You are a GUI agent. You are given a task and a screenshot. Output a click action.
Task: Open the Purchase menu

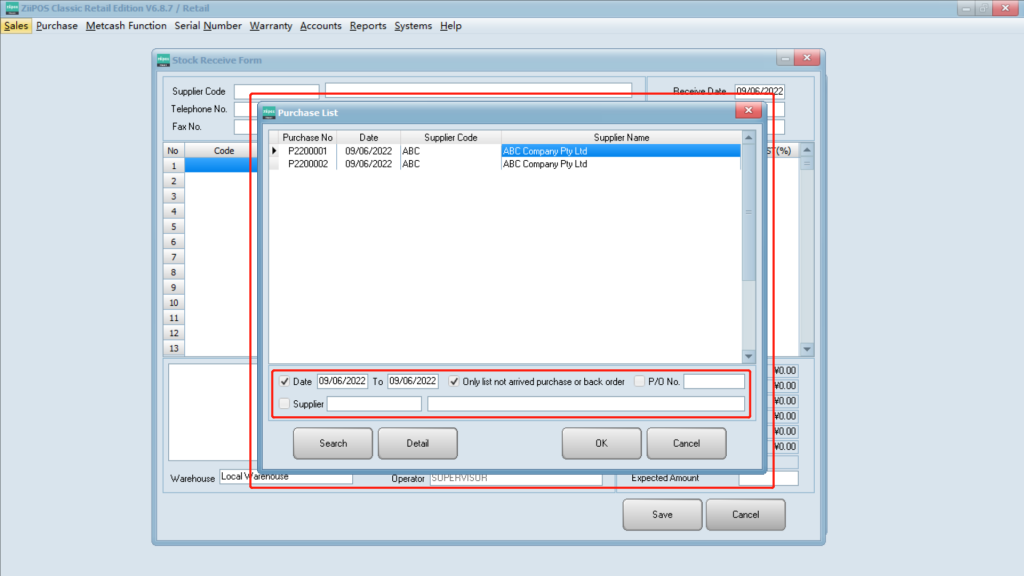(56, 26)
